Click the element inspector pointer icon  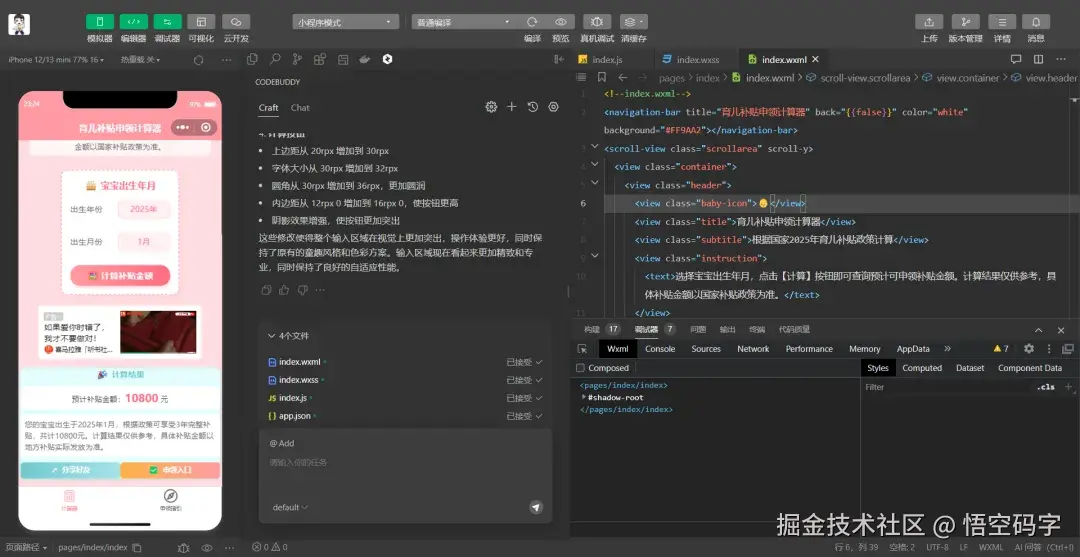[582, 349]
